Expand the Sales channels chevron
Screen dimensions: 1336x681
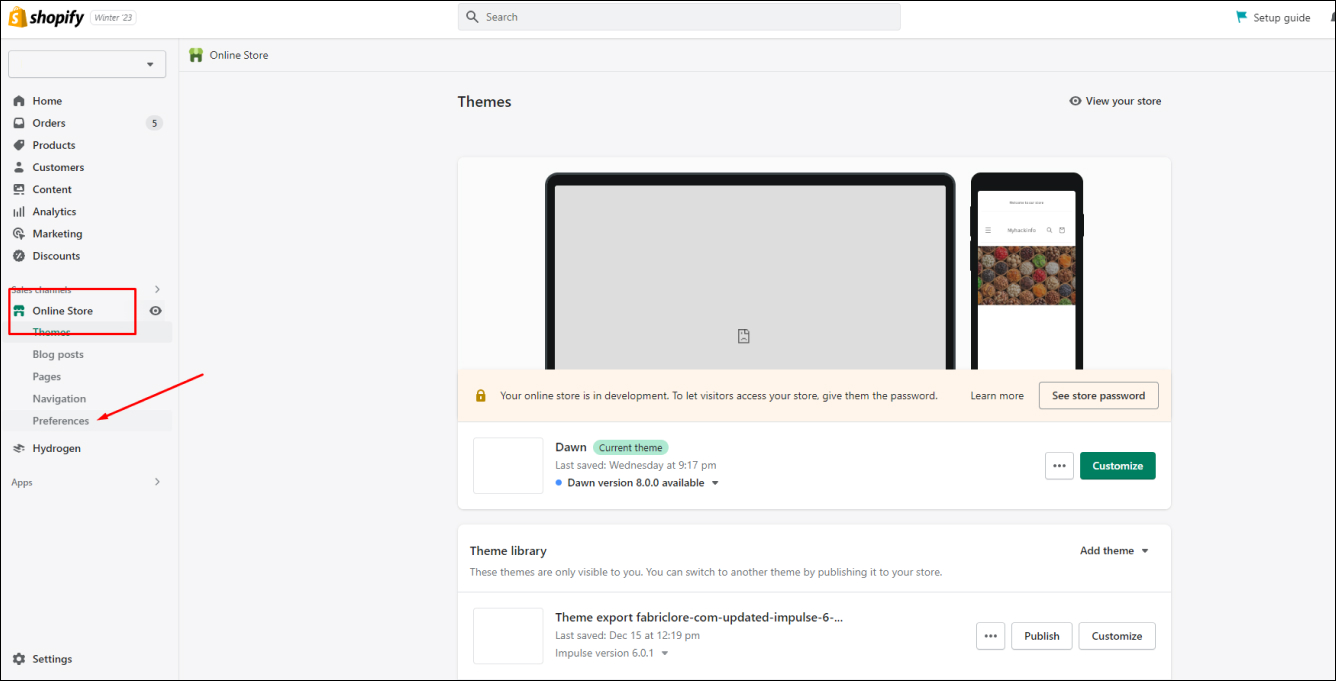157,289
